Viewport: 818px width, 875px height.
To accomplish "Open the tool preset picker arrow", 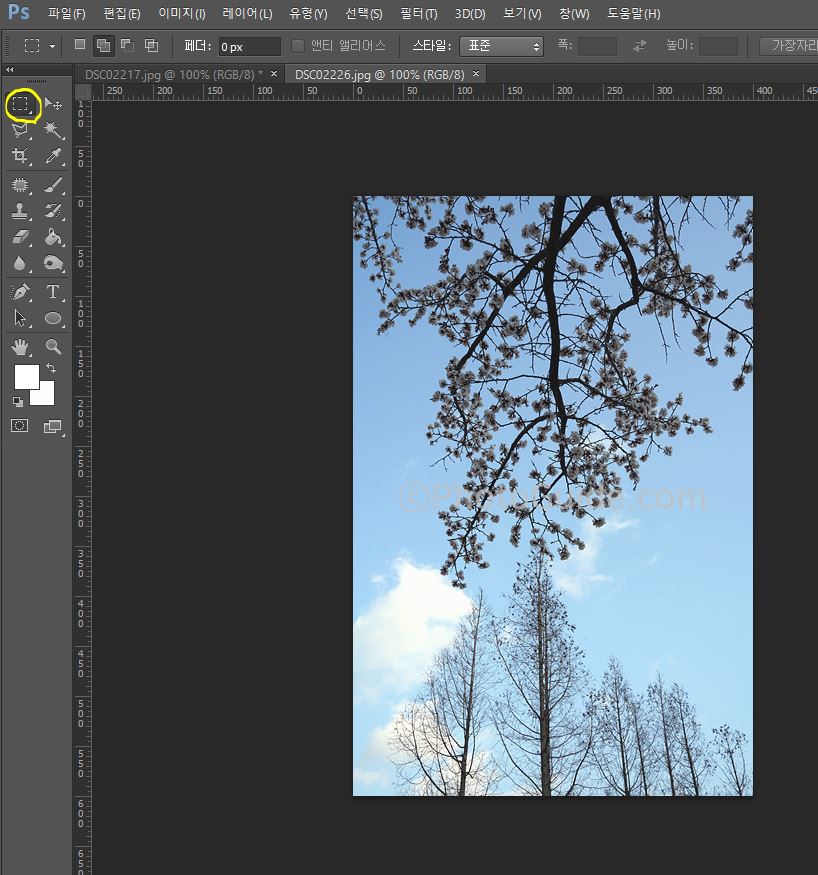I will (x=52, y=46).
